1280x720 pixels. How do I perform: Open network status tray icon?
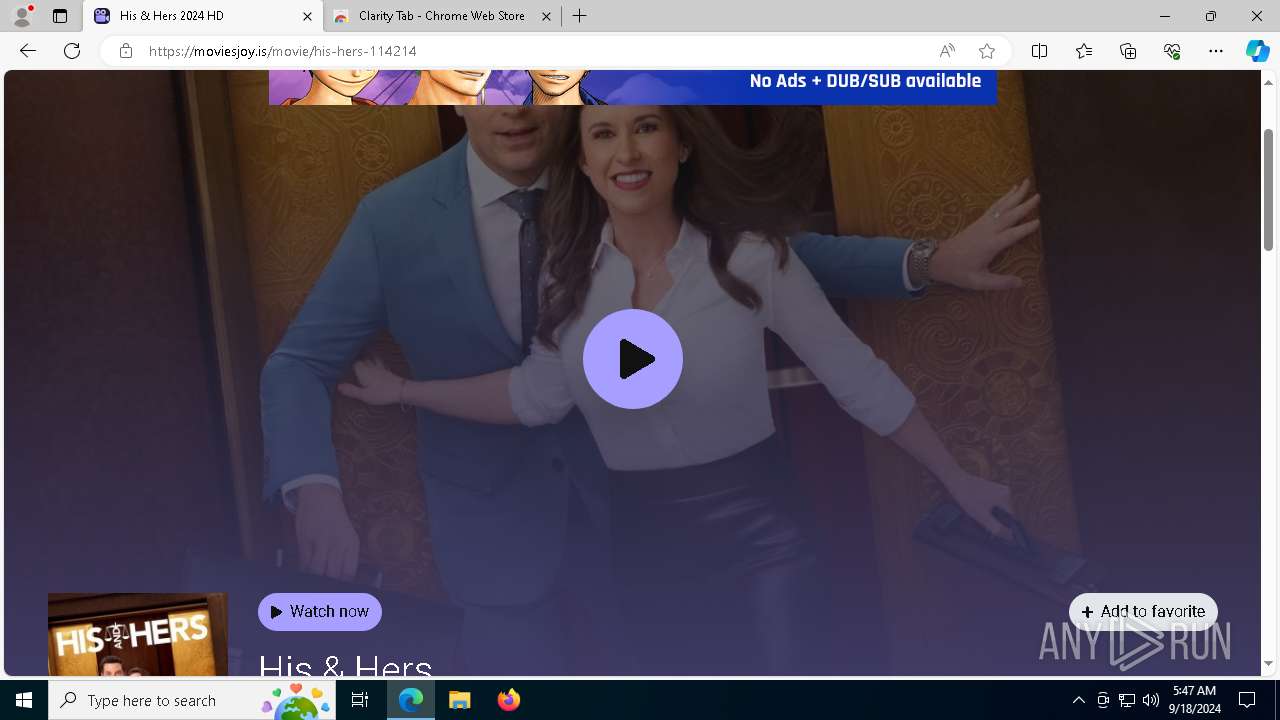(1127, 700)
